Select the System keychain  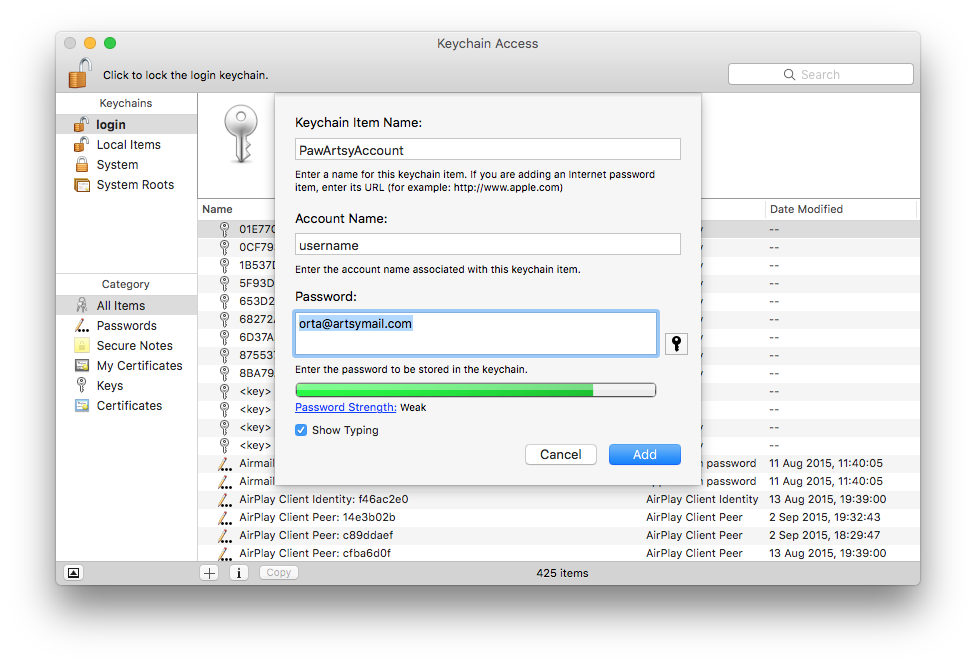click(126, 164)
